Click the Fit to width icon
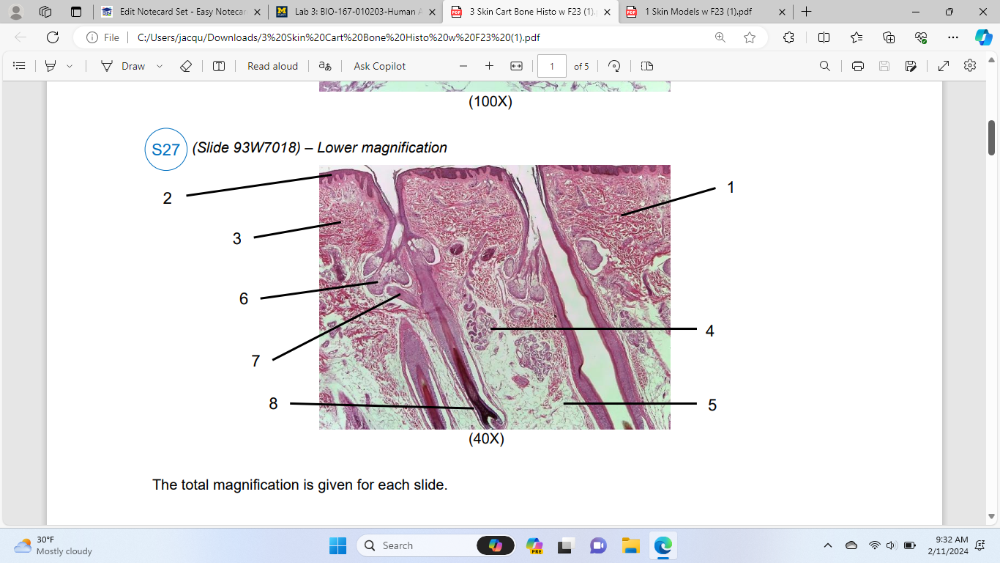1000x563 pixels. [516, 66]
